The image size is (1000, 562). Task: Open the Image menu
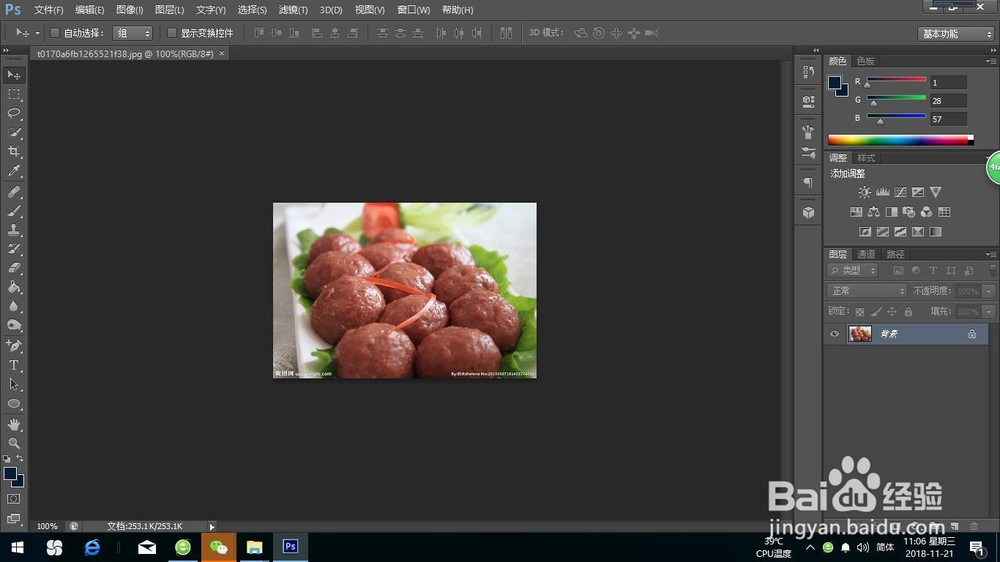pyautogui.click(x=129, y=10)
